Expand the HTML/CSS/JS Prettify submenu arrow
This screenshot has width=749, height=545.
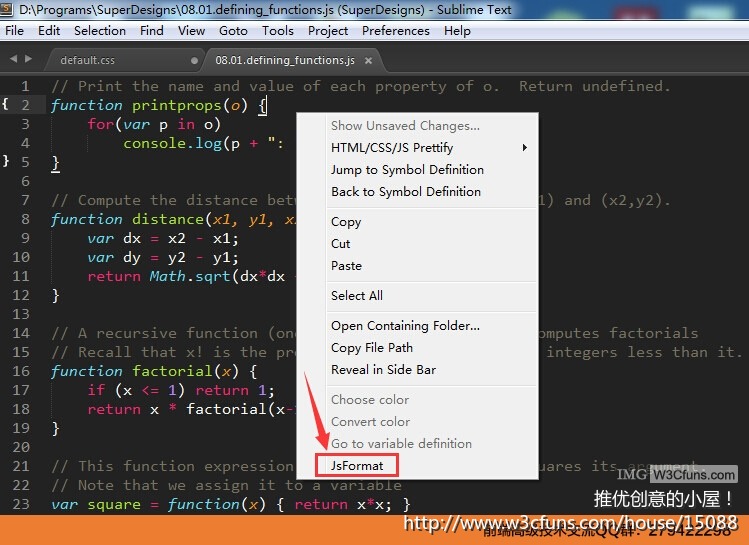click(524, 148)
